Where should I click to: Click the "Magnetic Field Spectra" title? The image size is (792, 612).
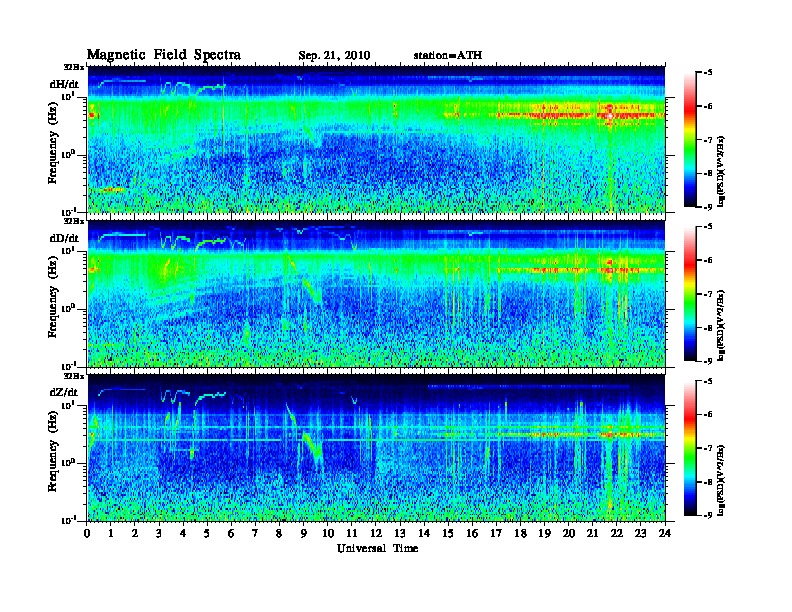pos(163,55)
